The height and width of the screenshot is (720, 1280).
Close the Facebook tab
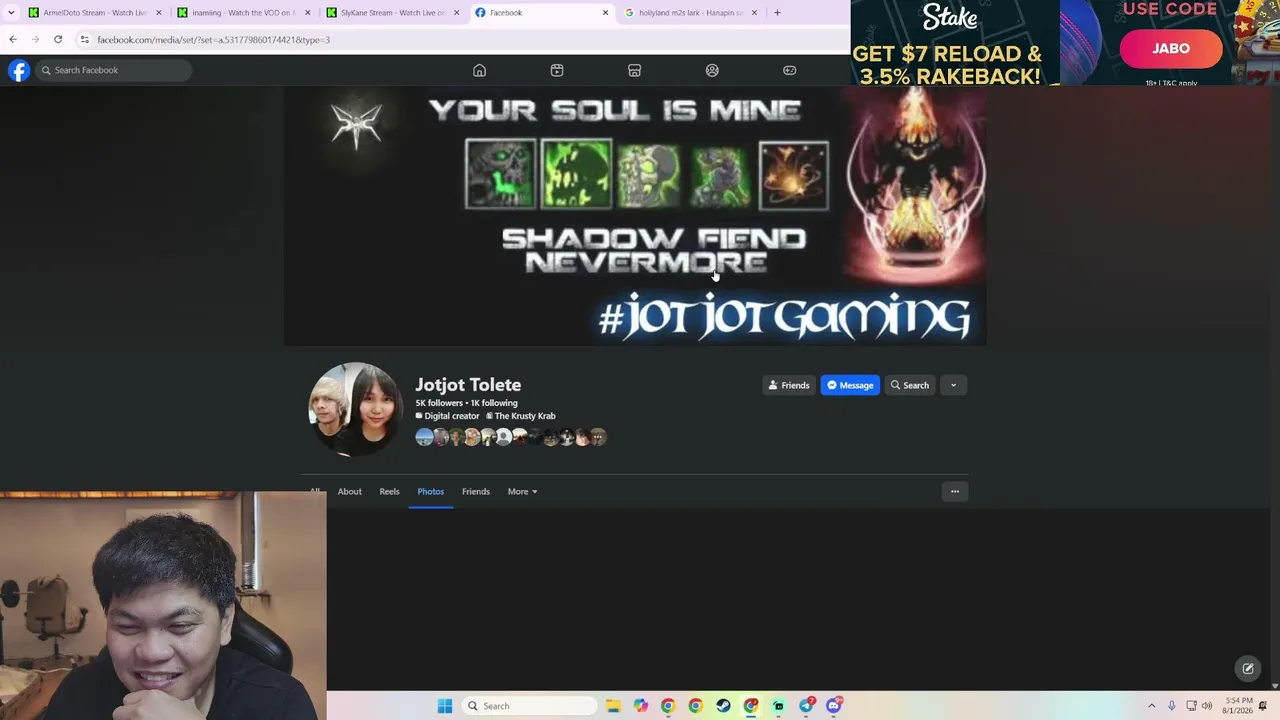(605, 13)
